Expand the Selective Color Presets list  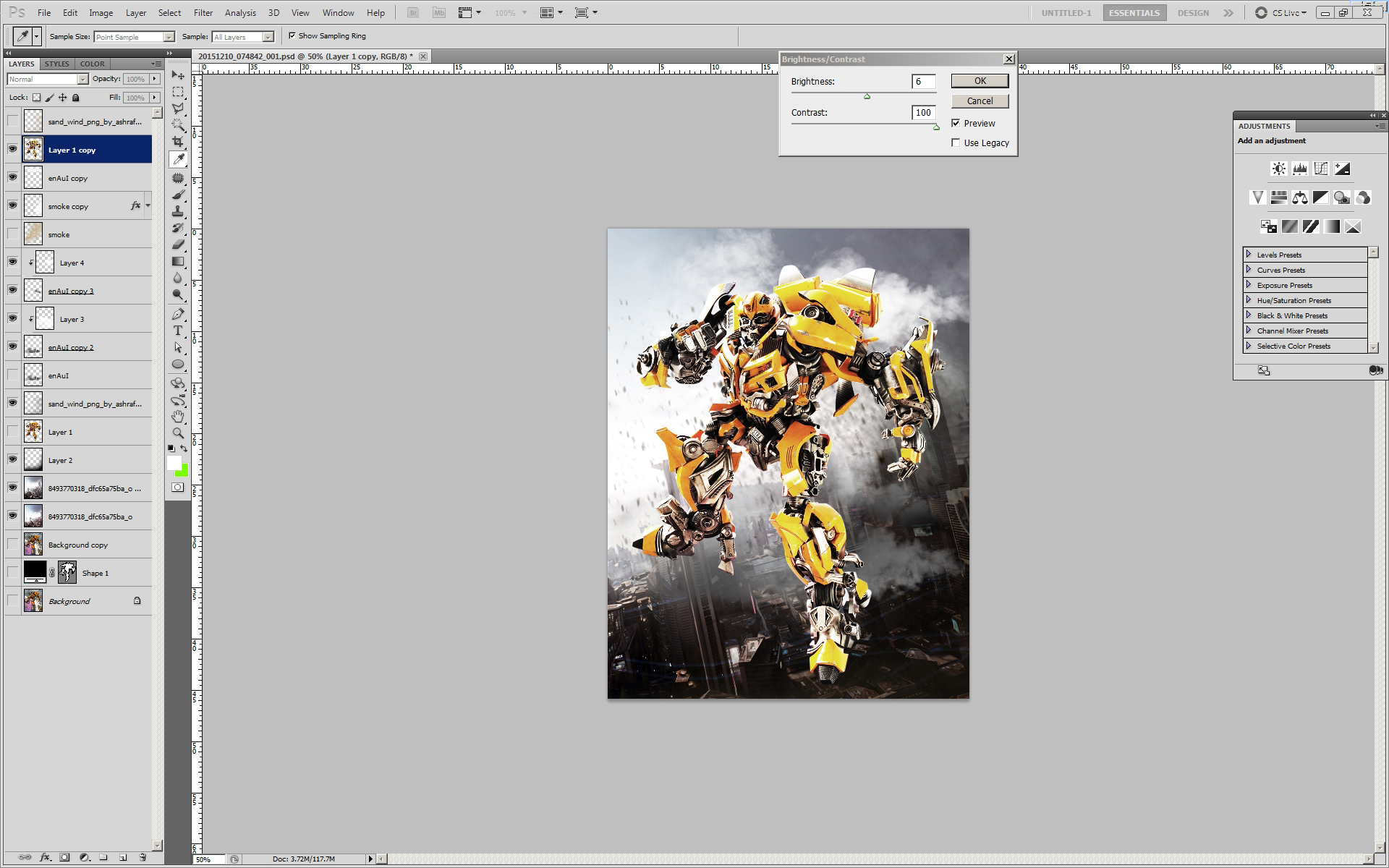coord(1249,346)
